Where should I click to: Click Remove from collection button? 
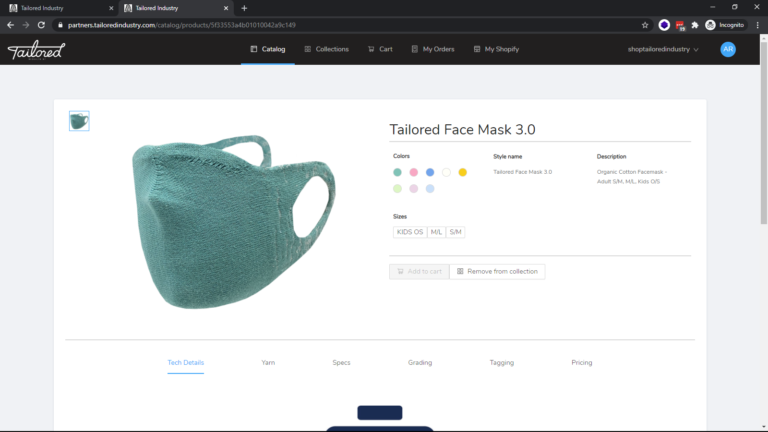pyautogui.click(x=497, y=271)
